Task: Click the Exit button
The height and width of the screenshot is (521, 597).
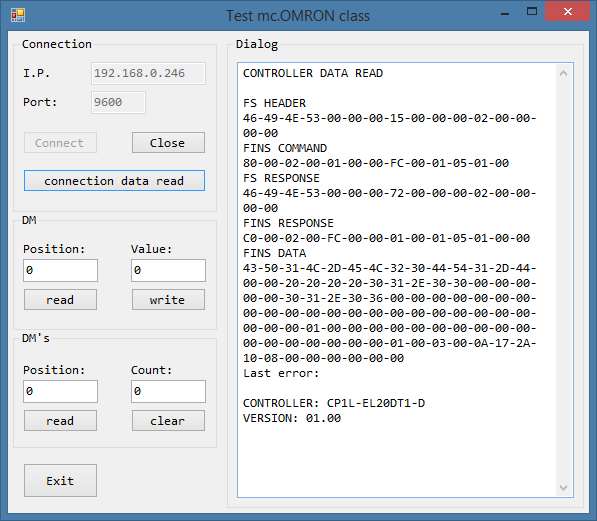Action: 60,480
